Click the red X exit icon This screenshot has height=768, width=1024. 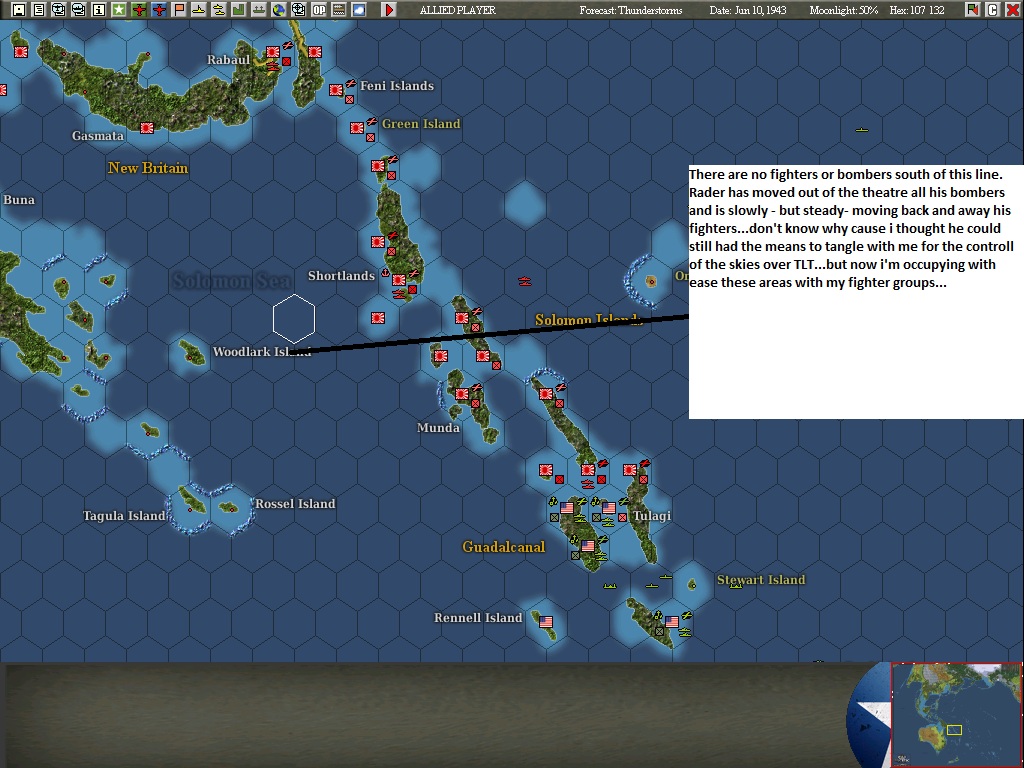coord(1012,10)
